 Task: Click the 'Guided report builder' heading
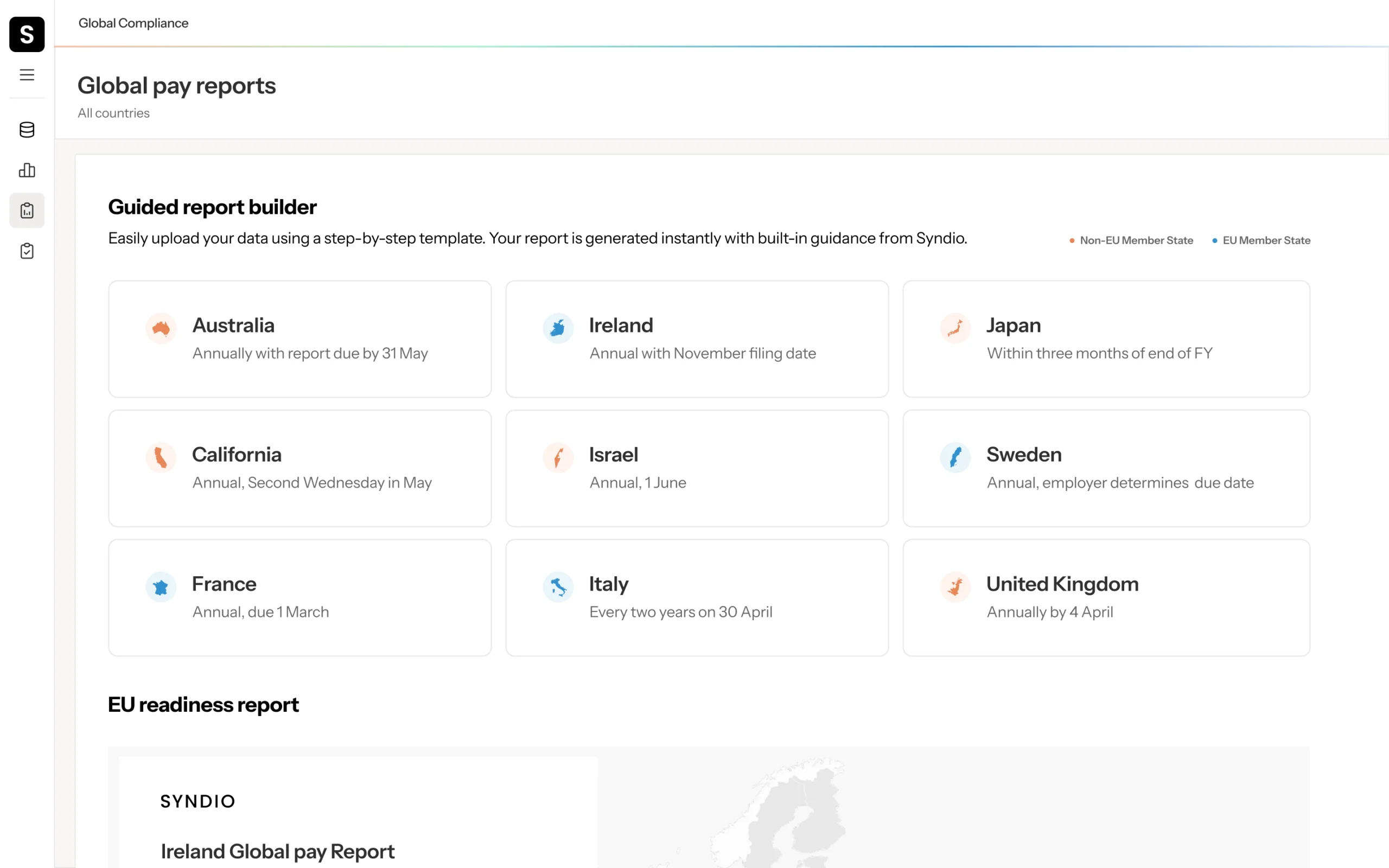coord(212,207)
